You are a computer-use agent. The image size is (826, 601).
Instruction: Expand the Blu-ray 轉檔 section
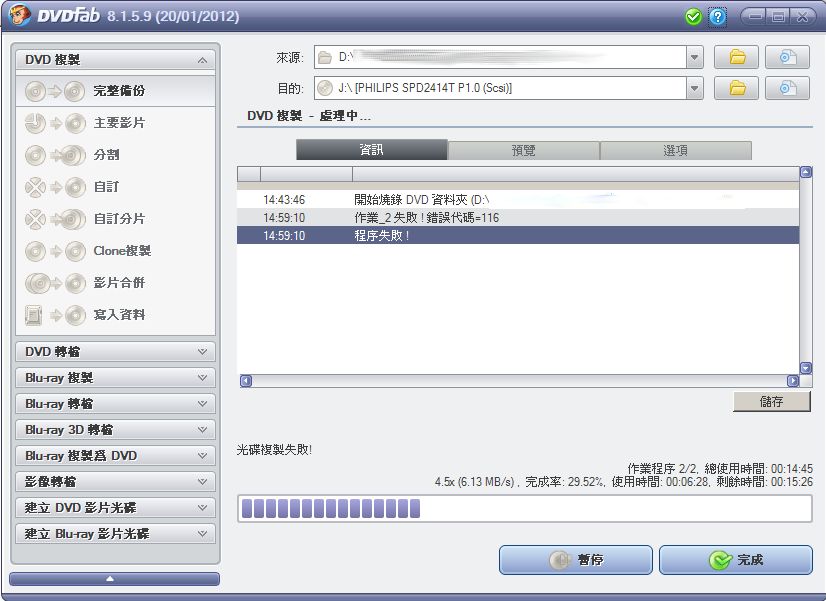pos(115,403)
